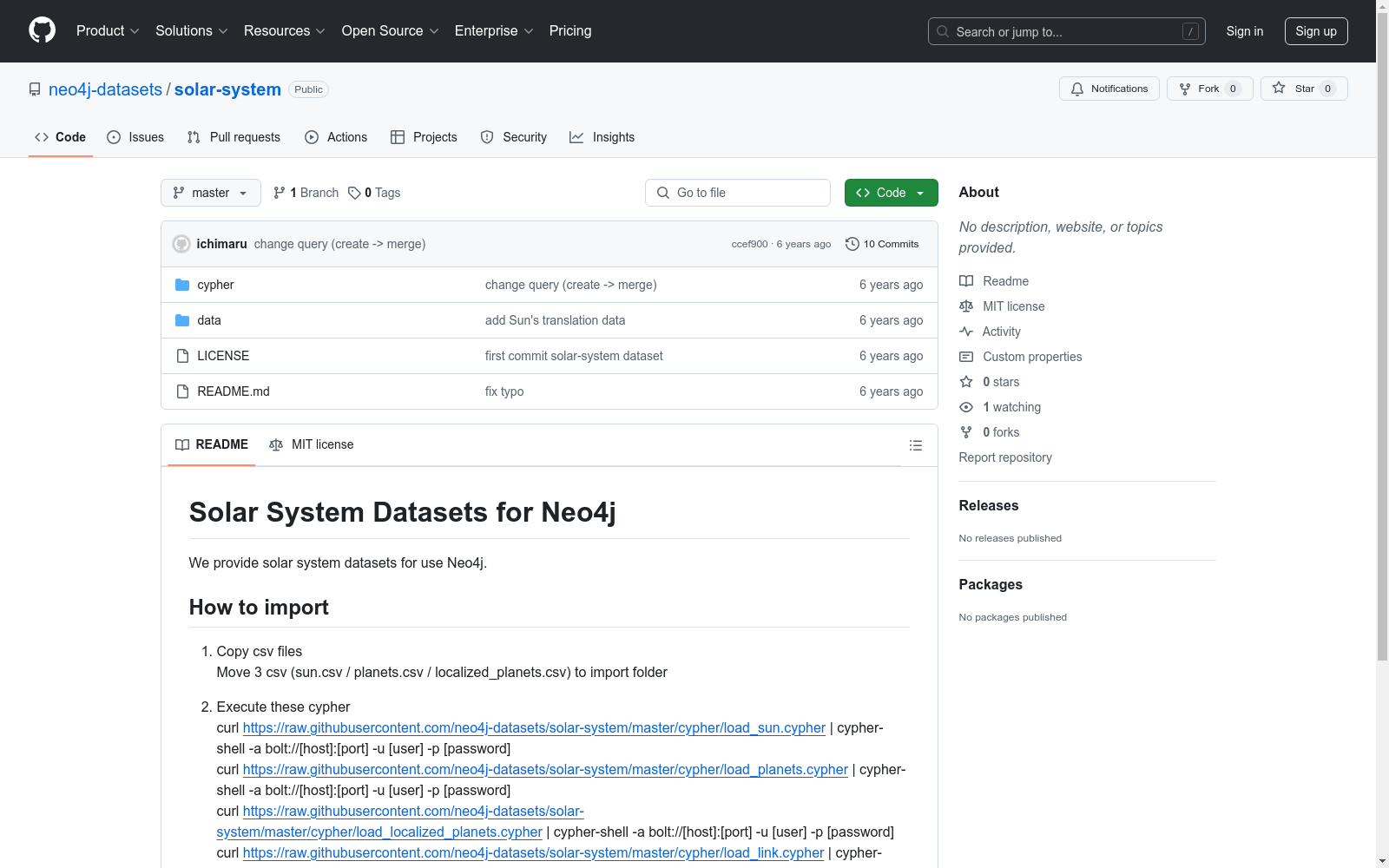Viewport: 1389px width, 868px height.
Task: Click the repository icon beside neo4j-datasets
Action: click(x=35, y=89)
